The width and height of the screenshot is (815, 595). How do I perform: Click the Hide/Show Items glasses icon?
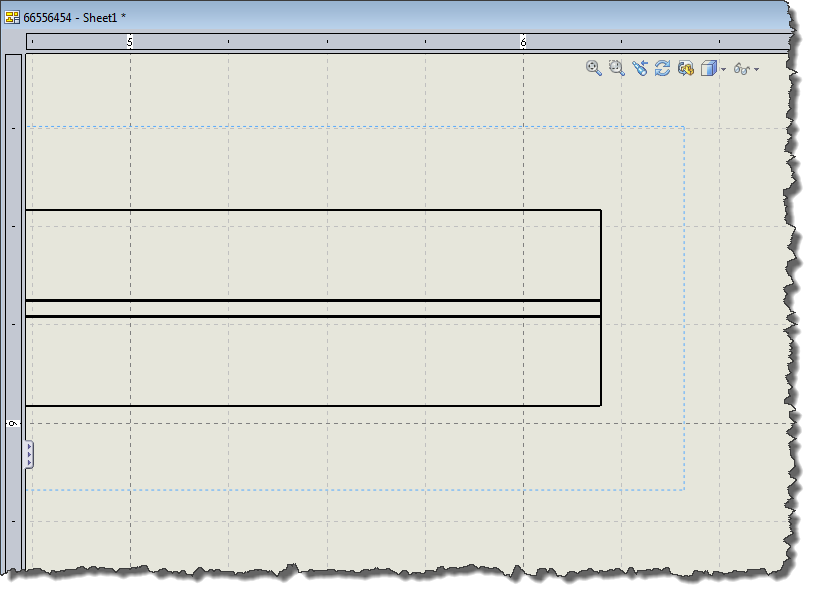coord(743,69)
